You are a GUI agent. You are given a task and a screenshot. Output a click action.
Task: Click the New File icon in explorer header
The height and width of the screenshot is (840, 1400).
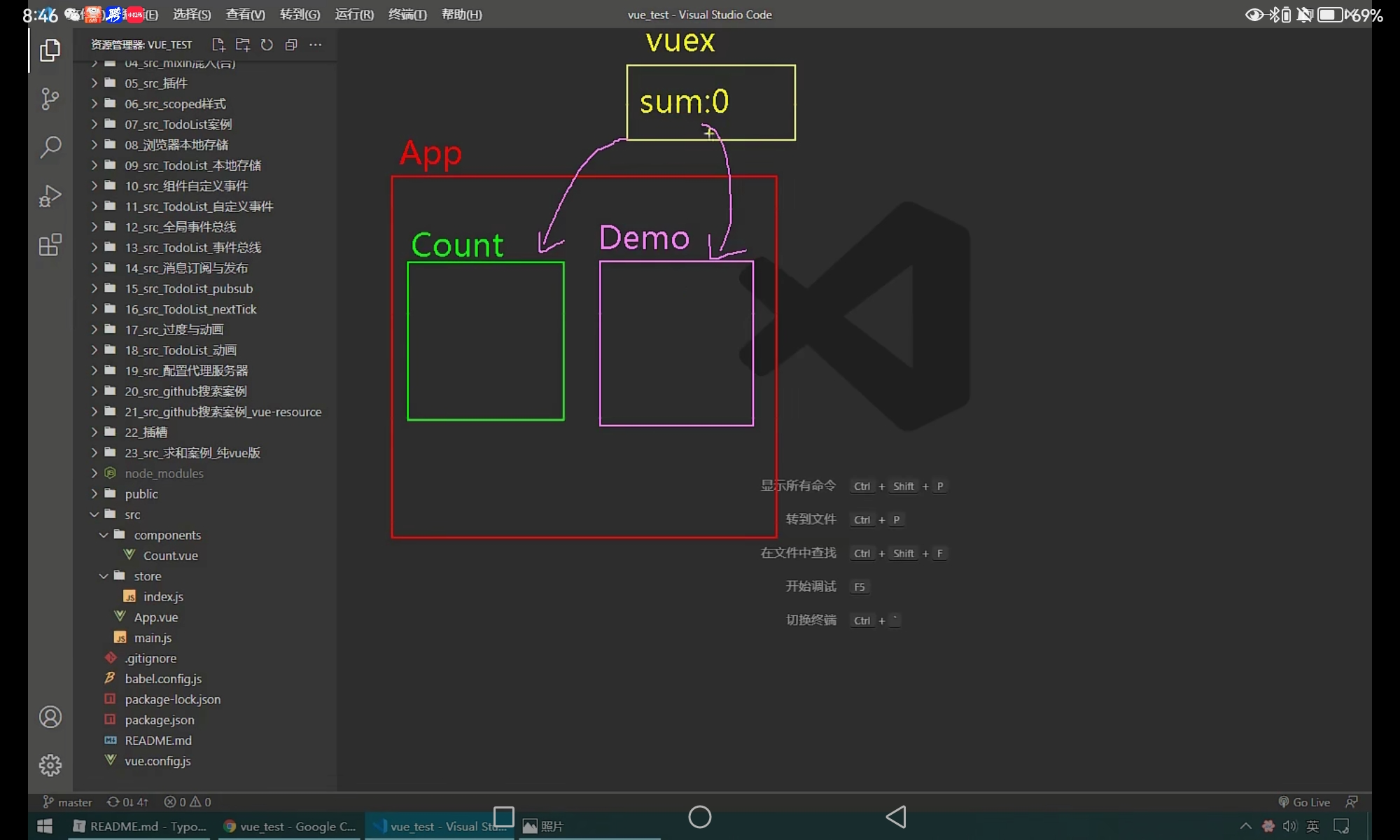click(218, 45)
